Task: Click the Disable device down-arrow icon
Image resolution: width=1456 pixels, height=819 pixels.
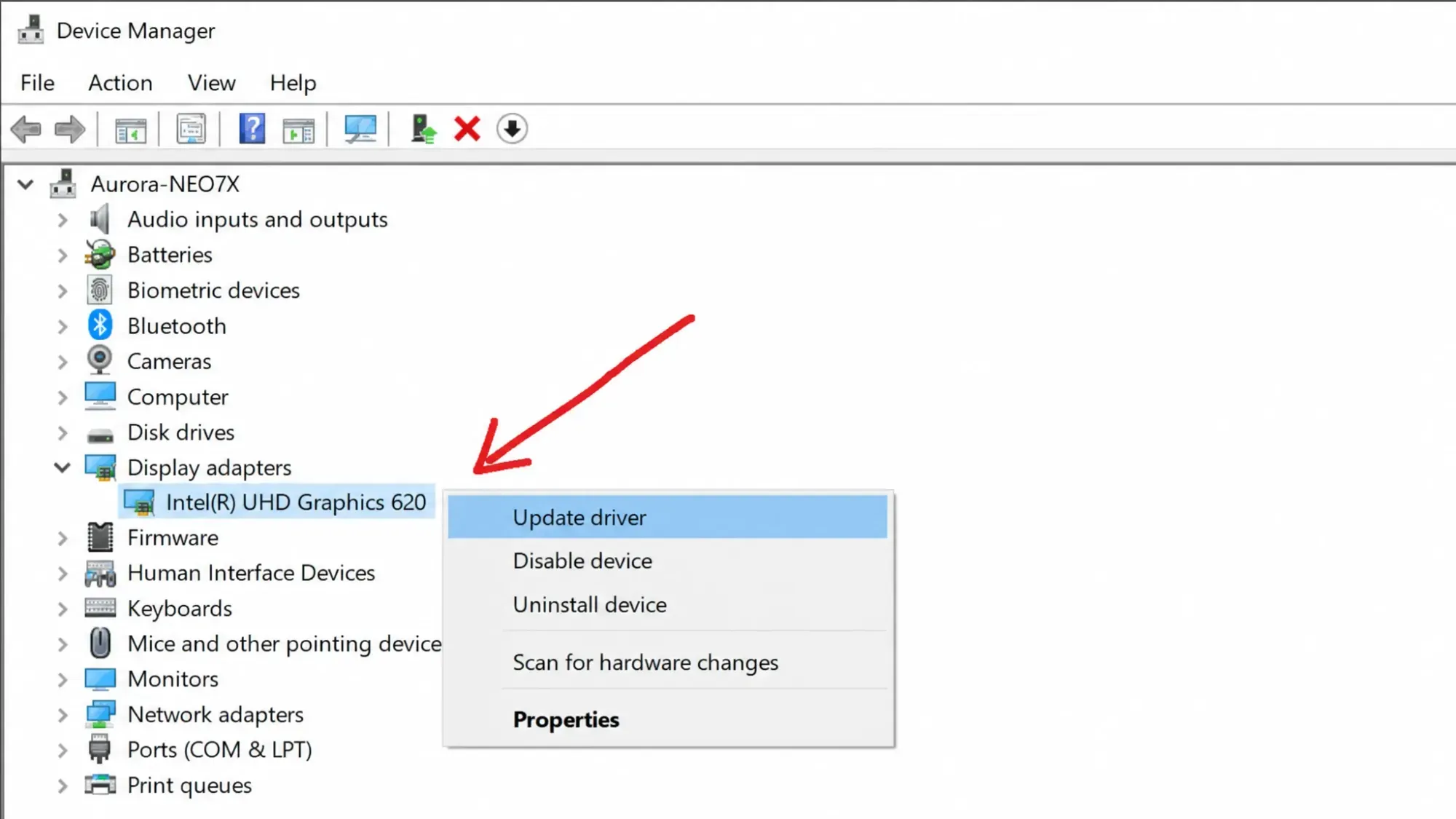Action: coord(512,129)
